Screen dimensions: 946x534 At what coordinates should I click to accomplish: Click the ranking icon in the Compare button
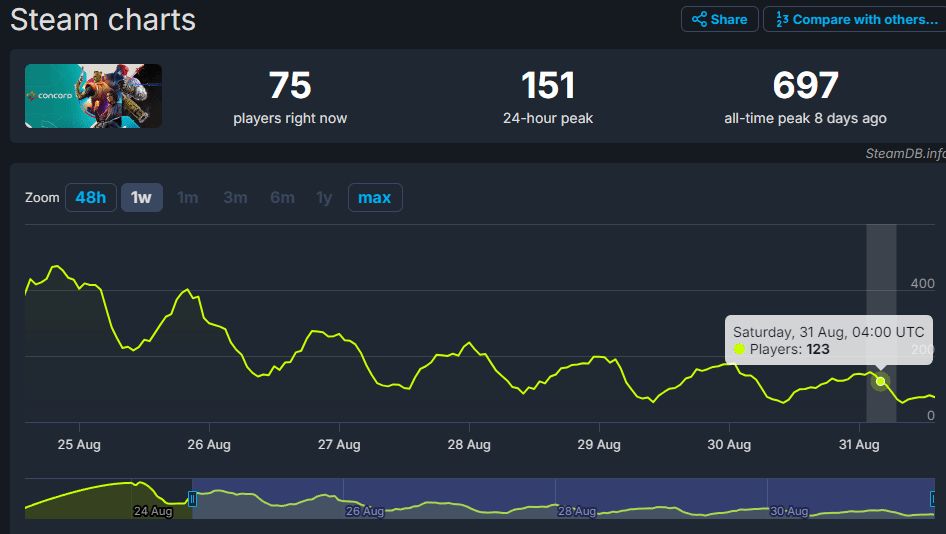click(782, 19)
